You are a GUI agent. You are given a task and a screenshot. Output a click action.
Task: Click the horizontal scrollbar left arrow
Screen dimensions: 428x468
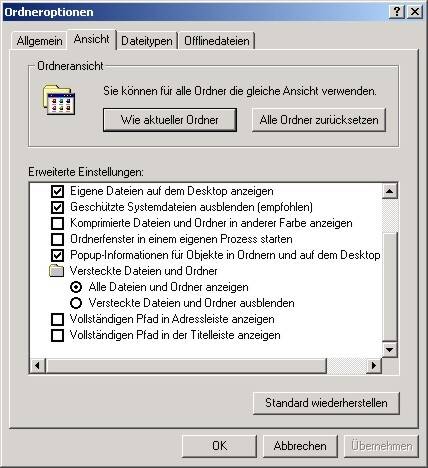(x=37, y=365)
